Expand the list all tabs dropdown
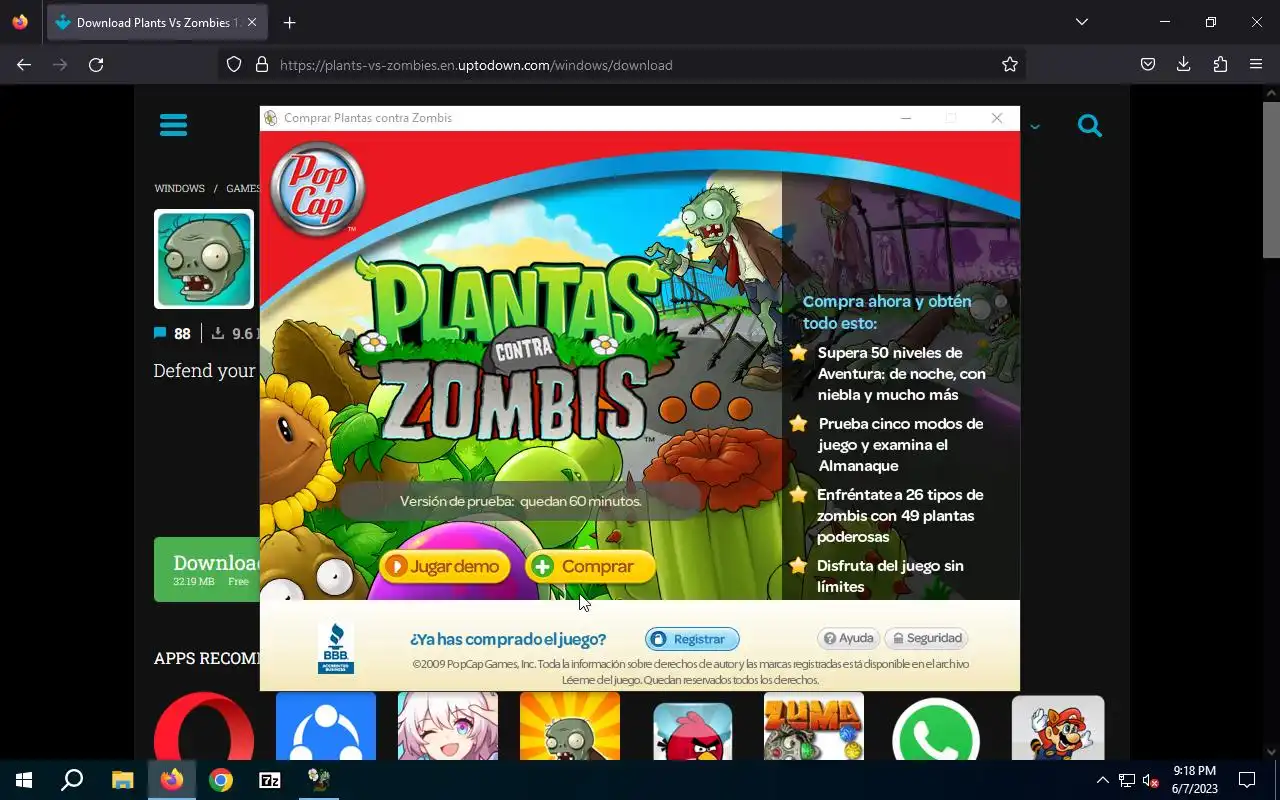 coord(1082,22)
